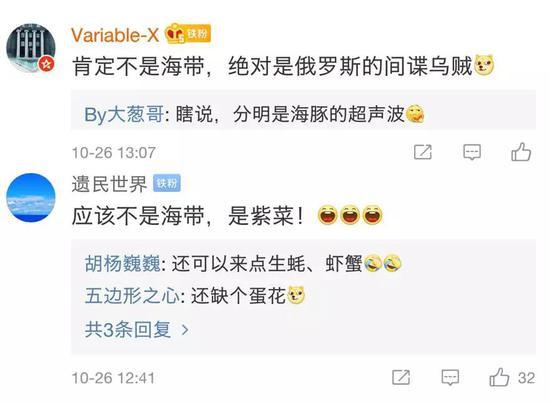Expand replies with 共3条回复 arrow

(137, 330)
